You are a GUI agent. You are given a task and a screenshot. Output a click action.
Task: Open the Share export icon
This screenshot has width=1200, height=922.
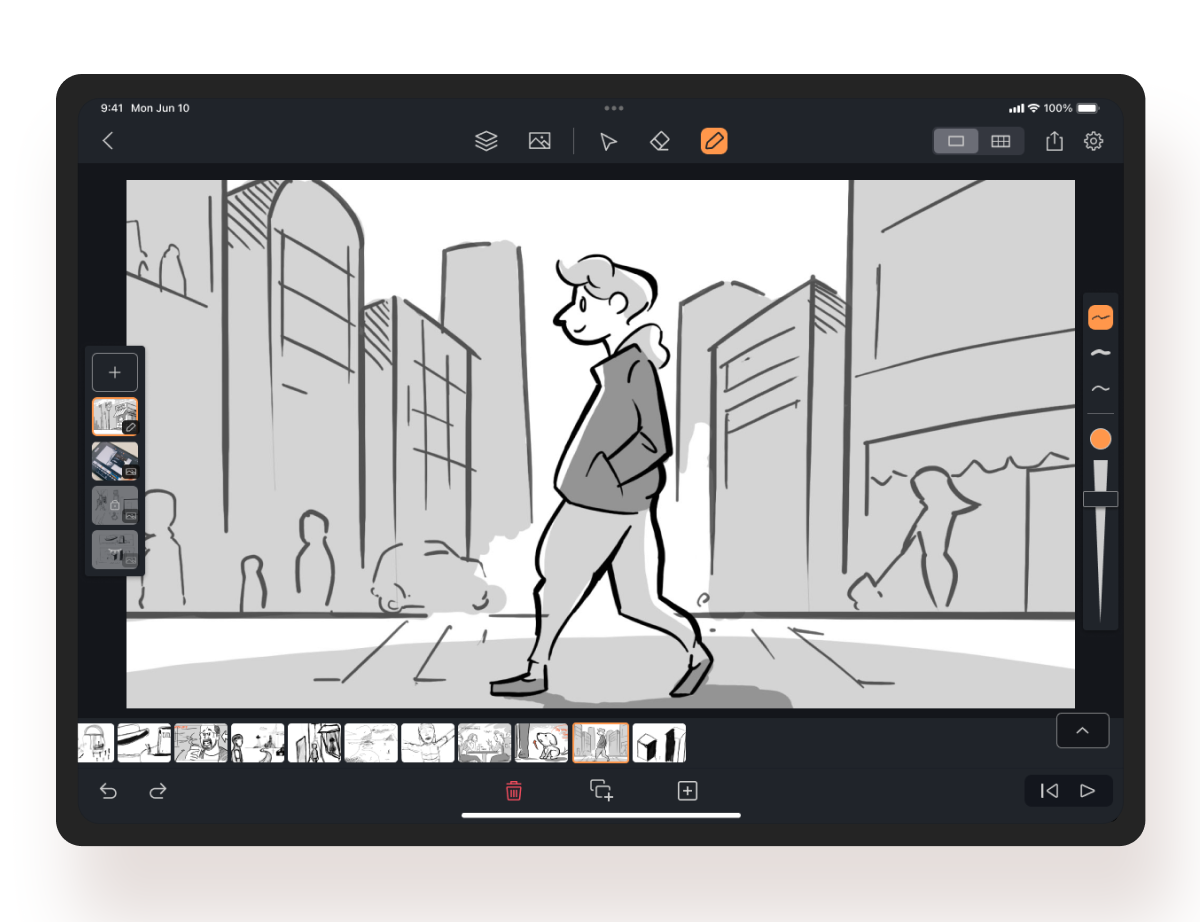tap(1054, 141)
